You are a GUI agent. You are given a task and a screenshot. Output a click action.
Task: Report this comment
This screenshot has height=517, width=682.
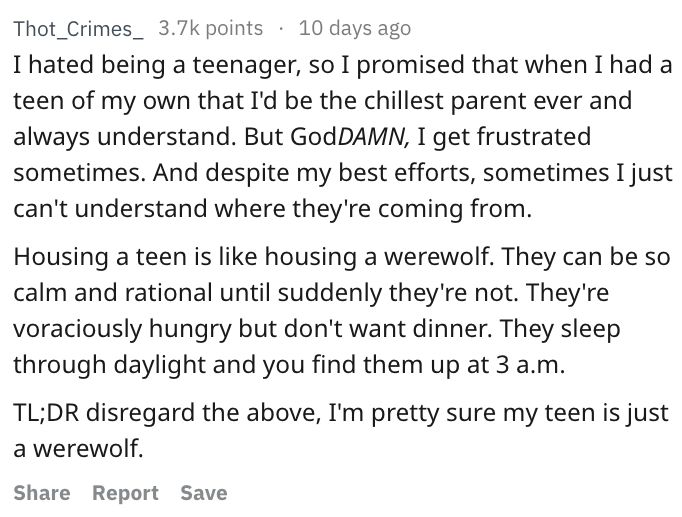tap(125, 493)
